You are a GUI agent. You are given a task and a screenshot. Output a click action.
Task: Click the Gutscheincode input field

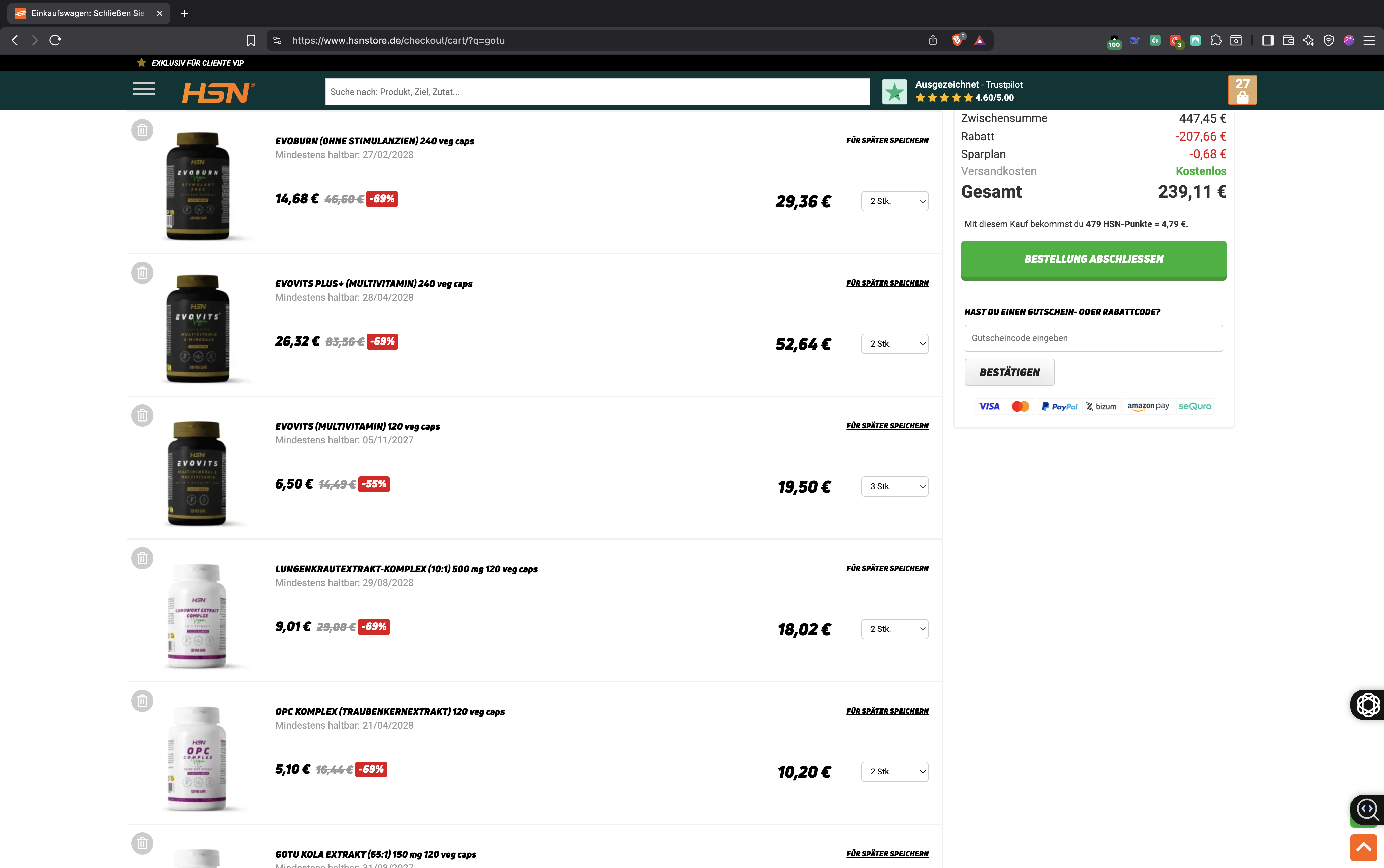1094,338
